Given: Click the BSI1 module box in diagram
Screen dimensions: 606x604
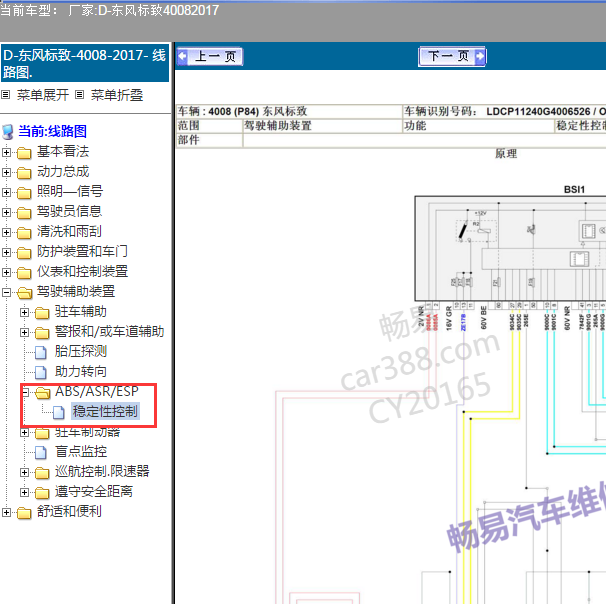Looking at the screenshot, I should [x=510, y=248].
